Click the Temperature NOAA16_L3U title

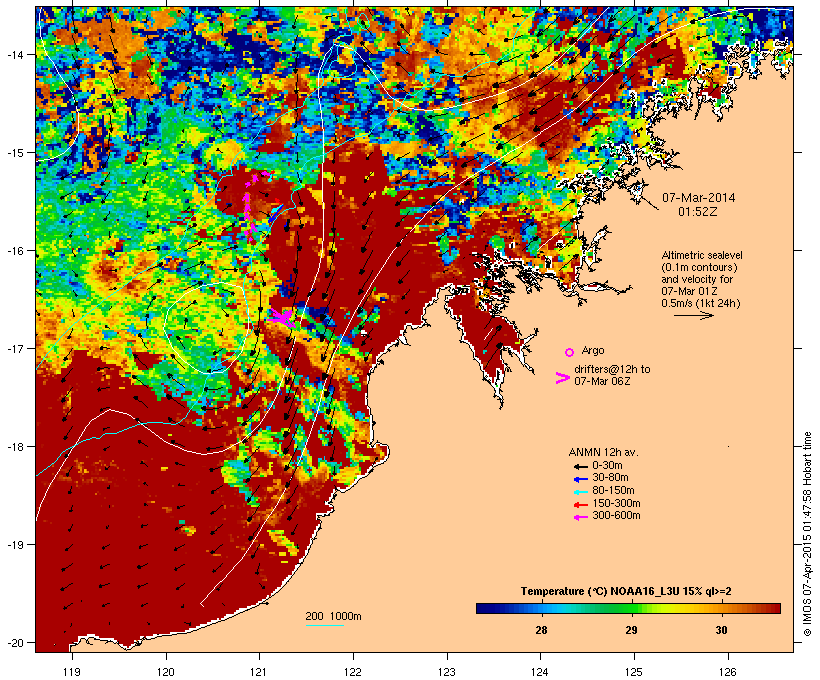pos(626,592)
